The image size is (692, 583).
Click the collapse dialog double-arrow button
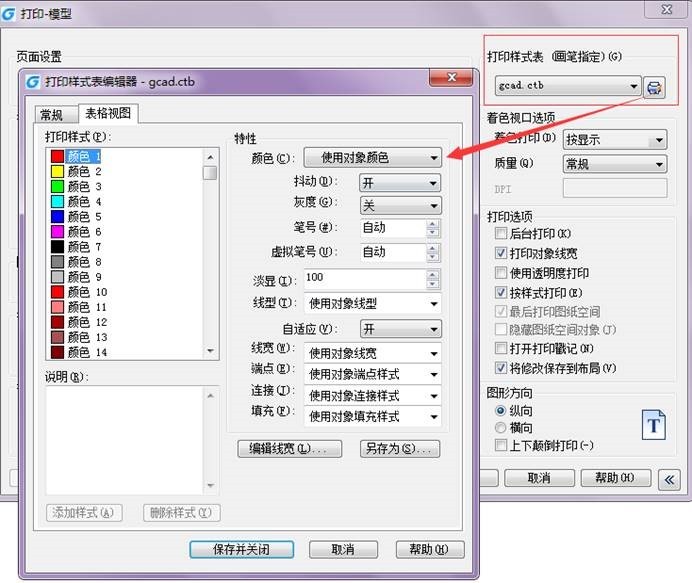668,479
